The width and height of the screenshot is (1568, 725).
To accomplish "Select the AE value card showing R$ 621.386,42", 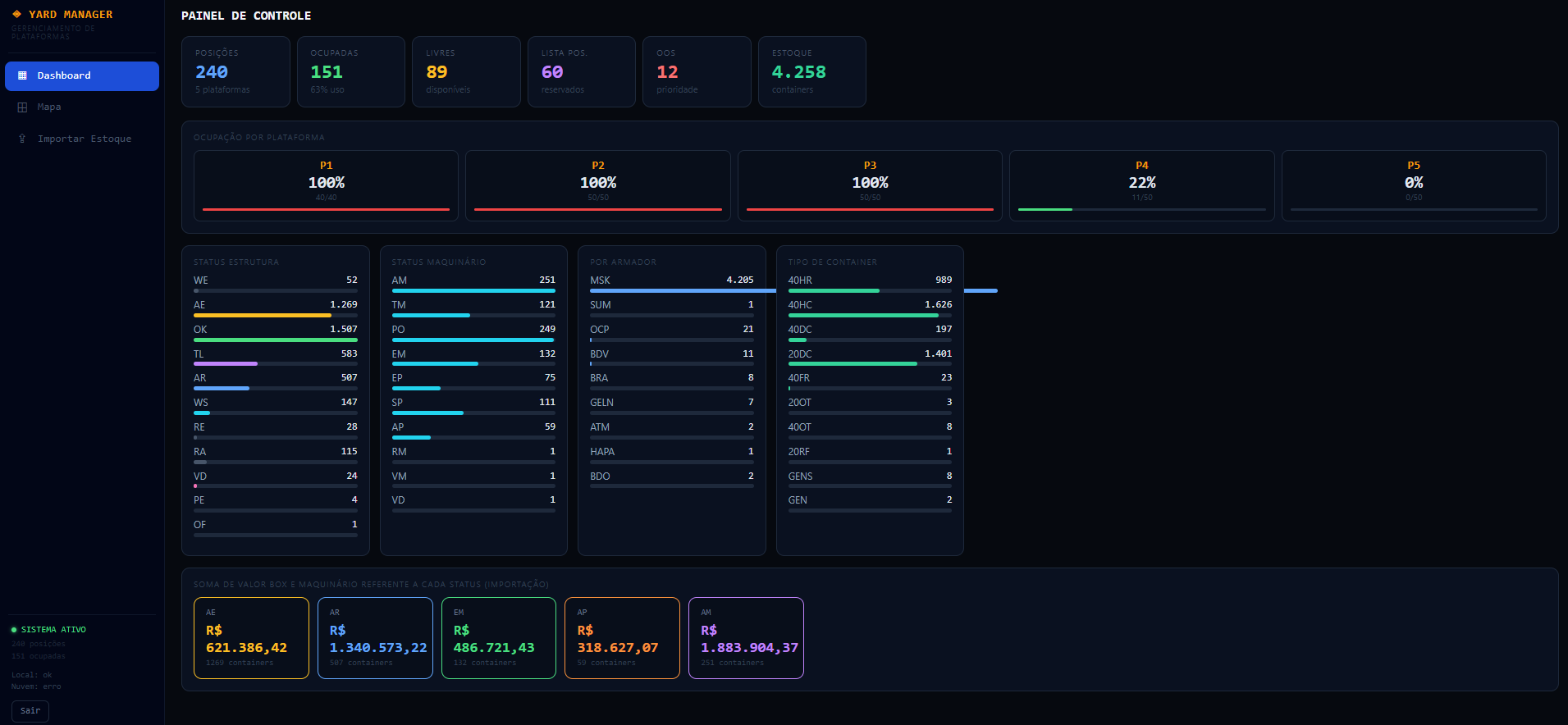I will (x=251, y=638).
